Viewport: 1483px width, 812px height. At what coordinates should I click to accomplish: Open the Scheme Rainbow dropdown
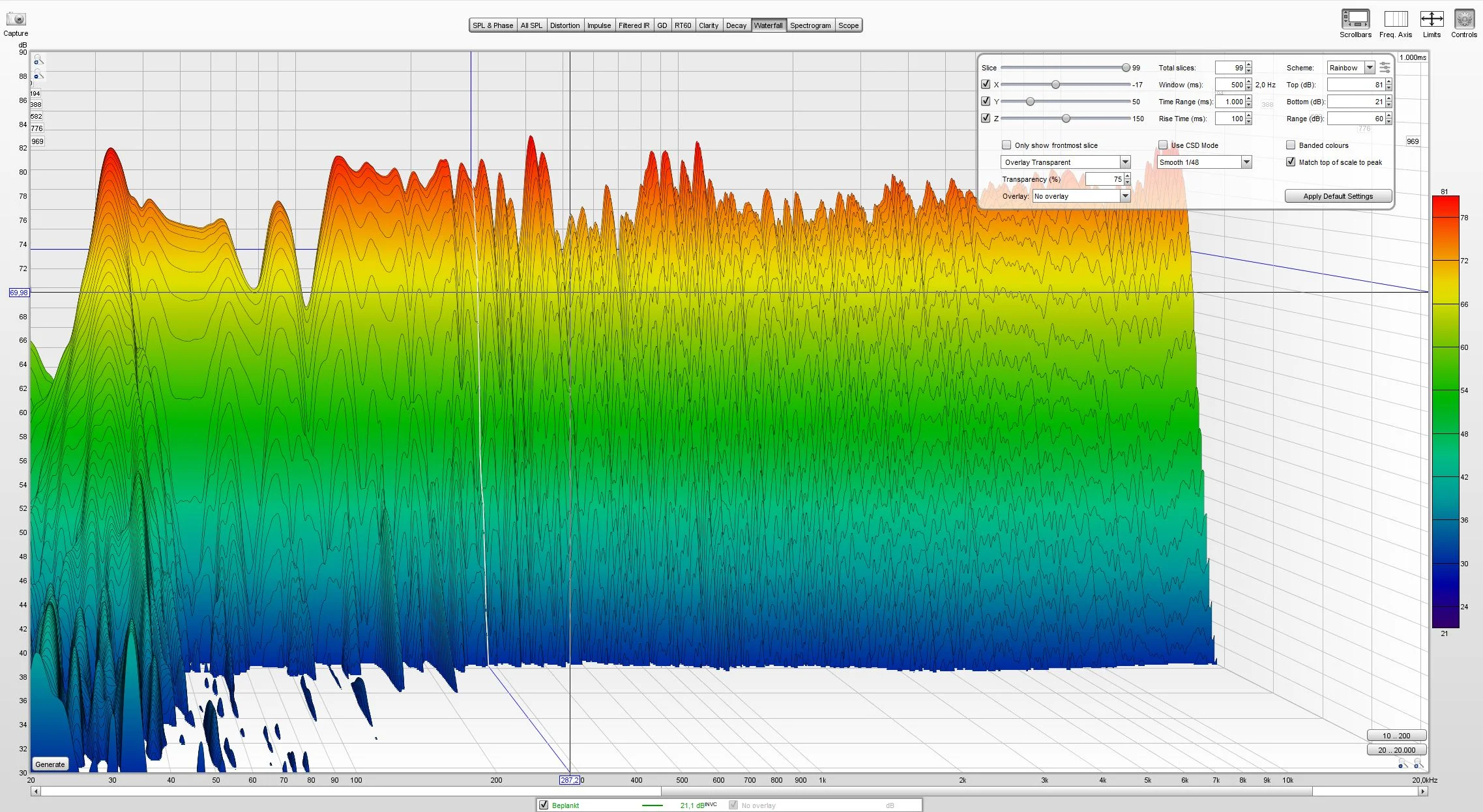click(x=1351, y=68)
